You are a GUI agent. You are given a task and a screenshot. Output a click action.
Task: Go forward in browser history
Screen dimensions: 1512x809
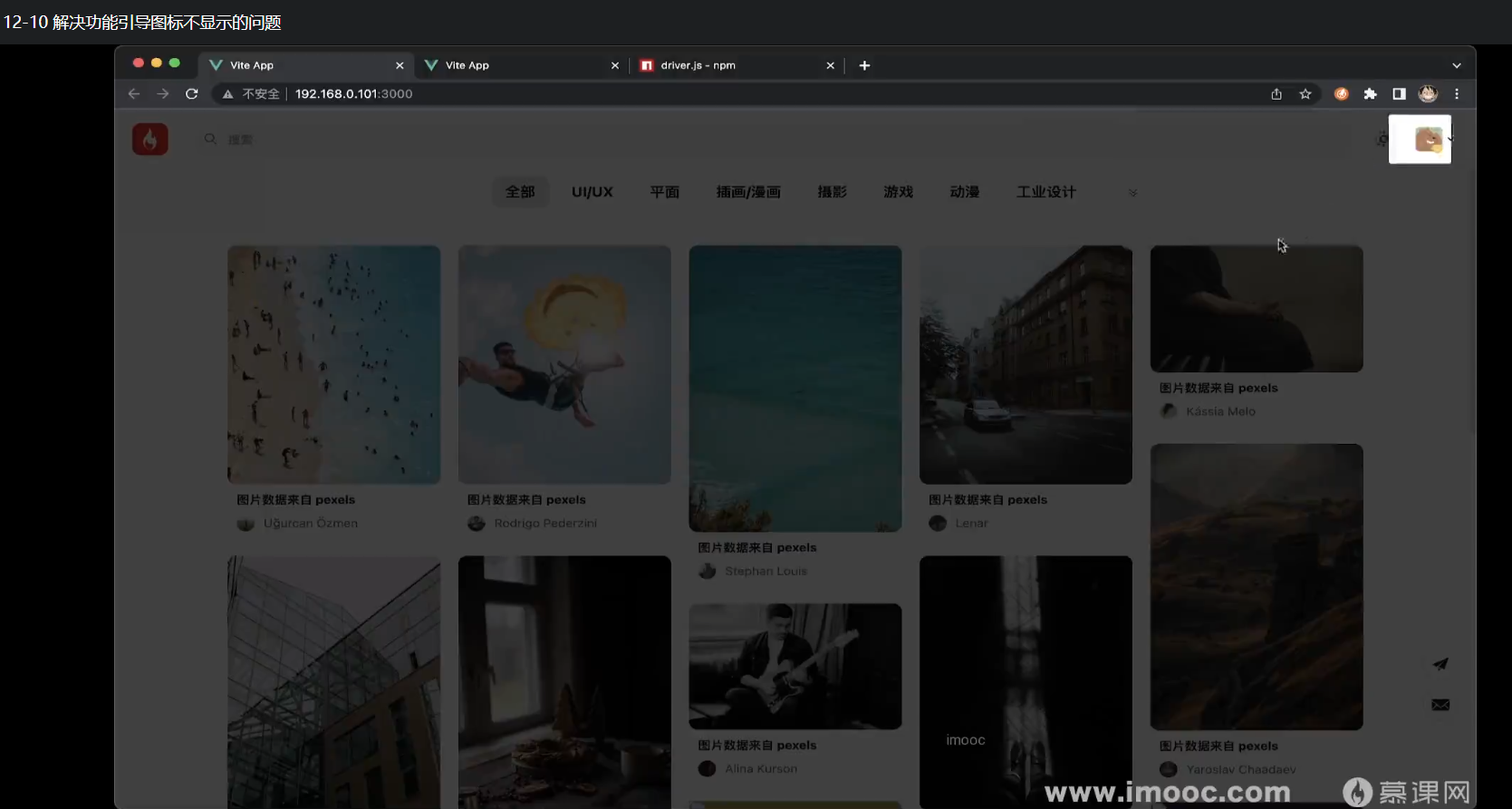[x=163, y=93]
